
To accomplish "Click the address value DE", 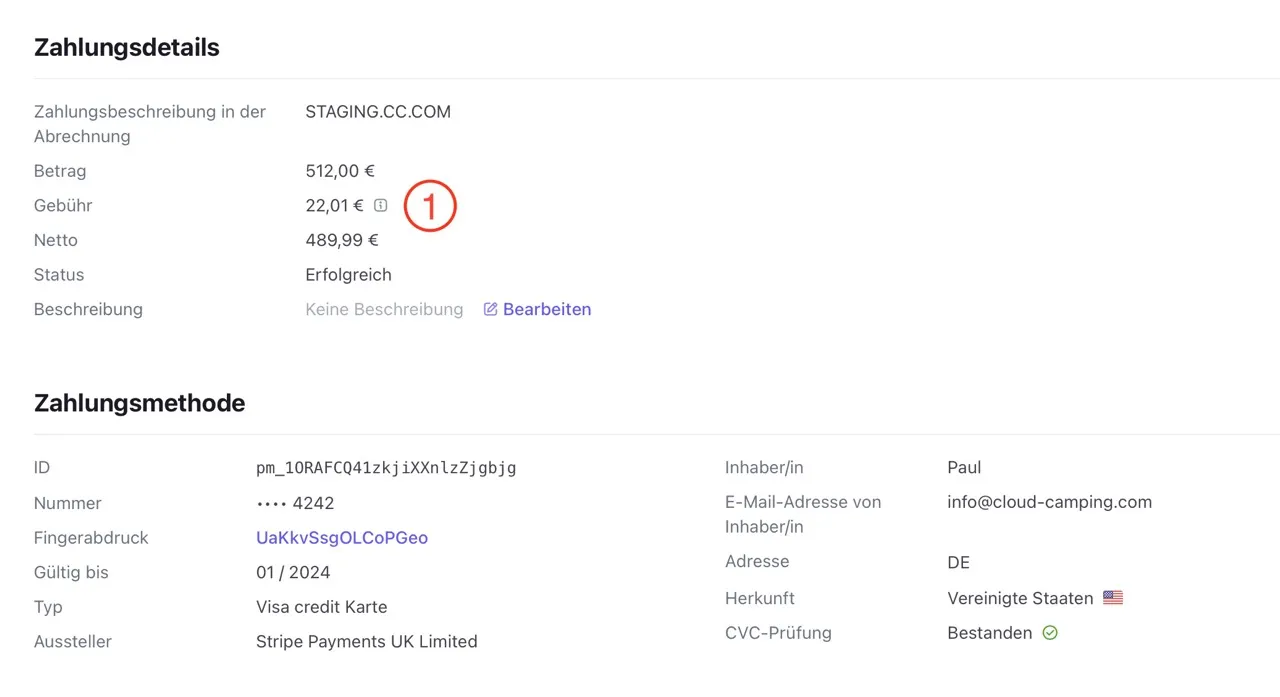I will point(959,563).
